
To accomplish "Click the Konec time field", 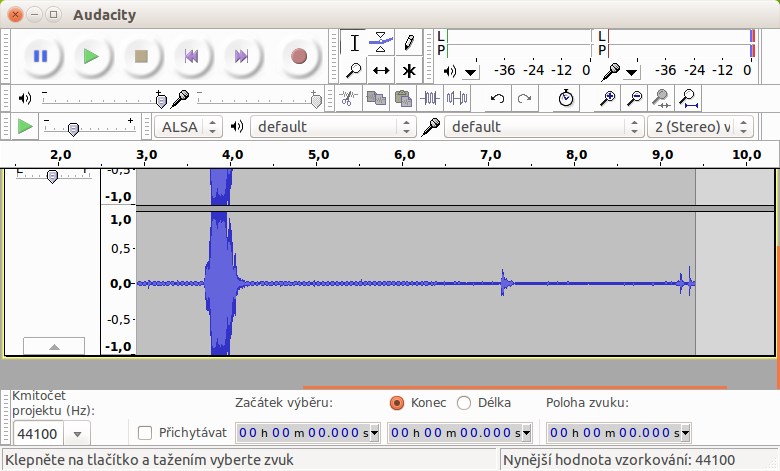I will (455, 433).
